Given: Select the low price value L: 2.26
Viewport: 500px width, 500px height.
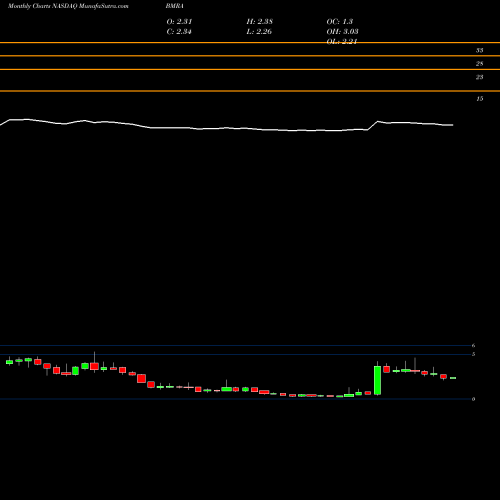Looking at the screenshot, I should 259,31.
